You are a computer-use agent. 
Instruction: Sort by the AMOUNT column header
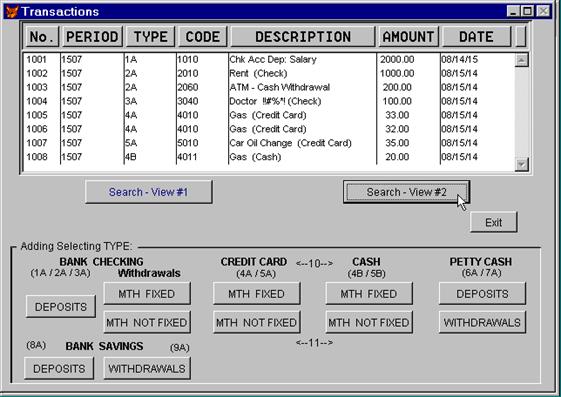pos(408,36)
